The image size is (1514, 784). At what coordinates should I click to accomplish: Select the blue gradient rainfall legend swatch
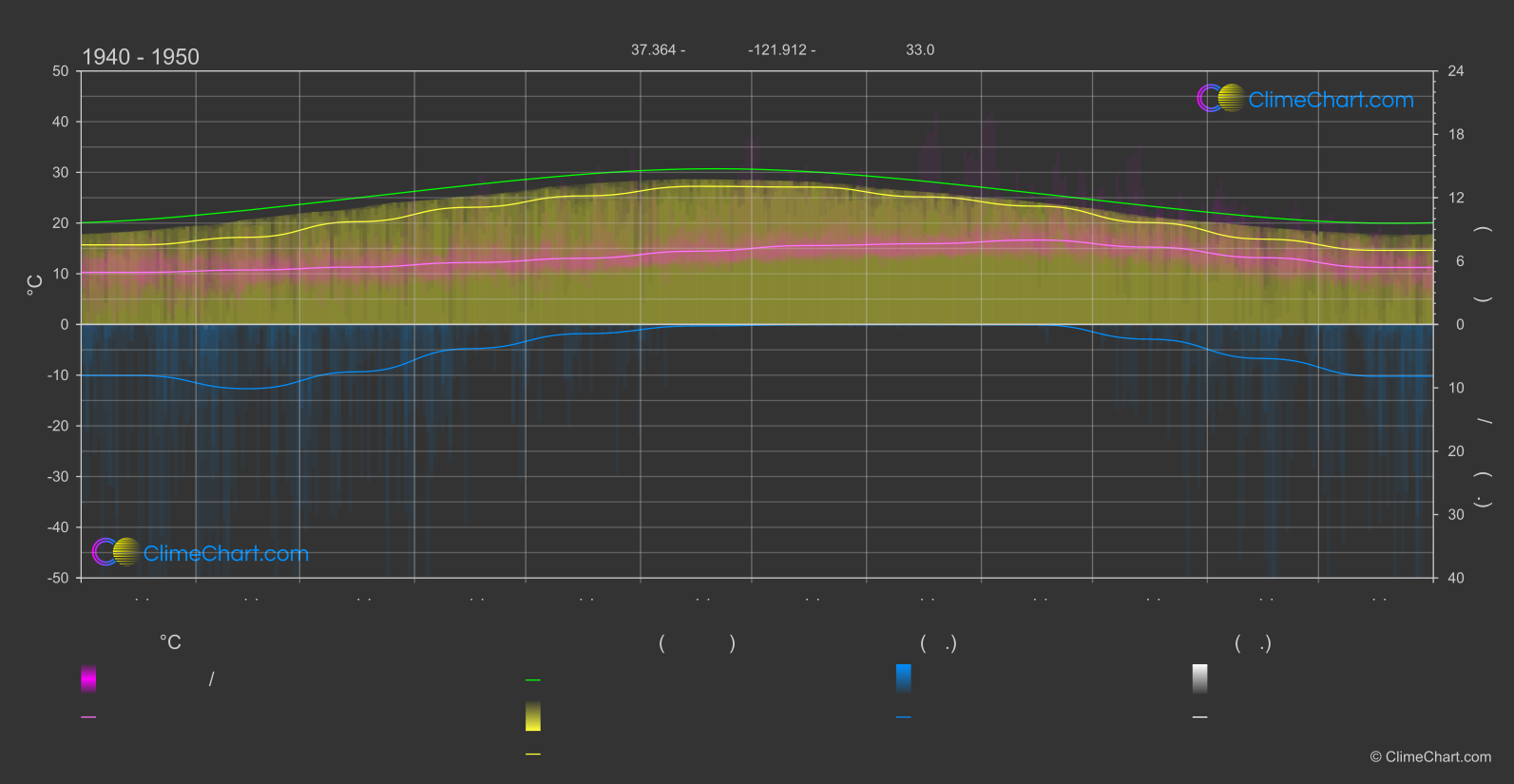pos(904,679)
